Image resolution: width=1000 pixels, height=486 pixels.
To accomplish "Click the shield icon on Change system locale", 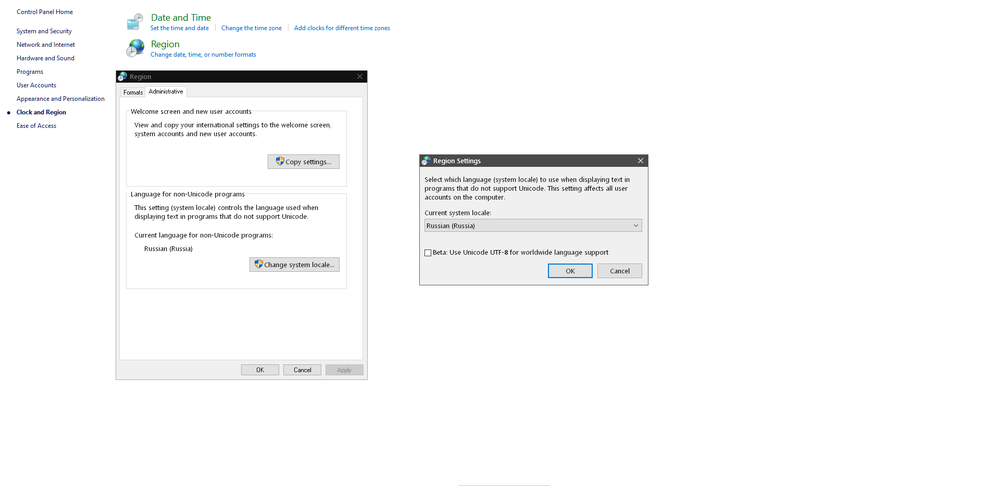I will 258,264.
